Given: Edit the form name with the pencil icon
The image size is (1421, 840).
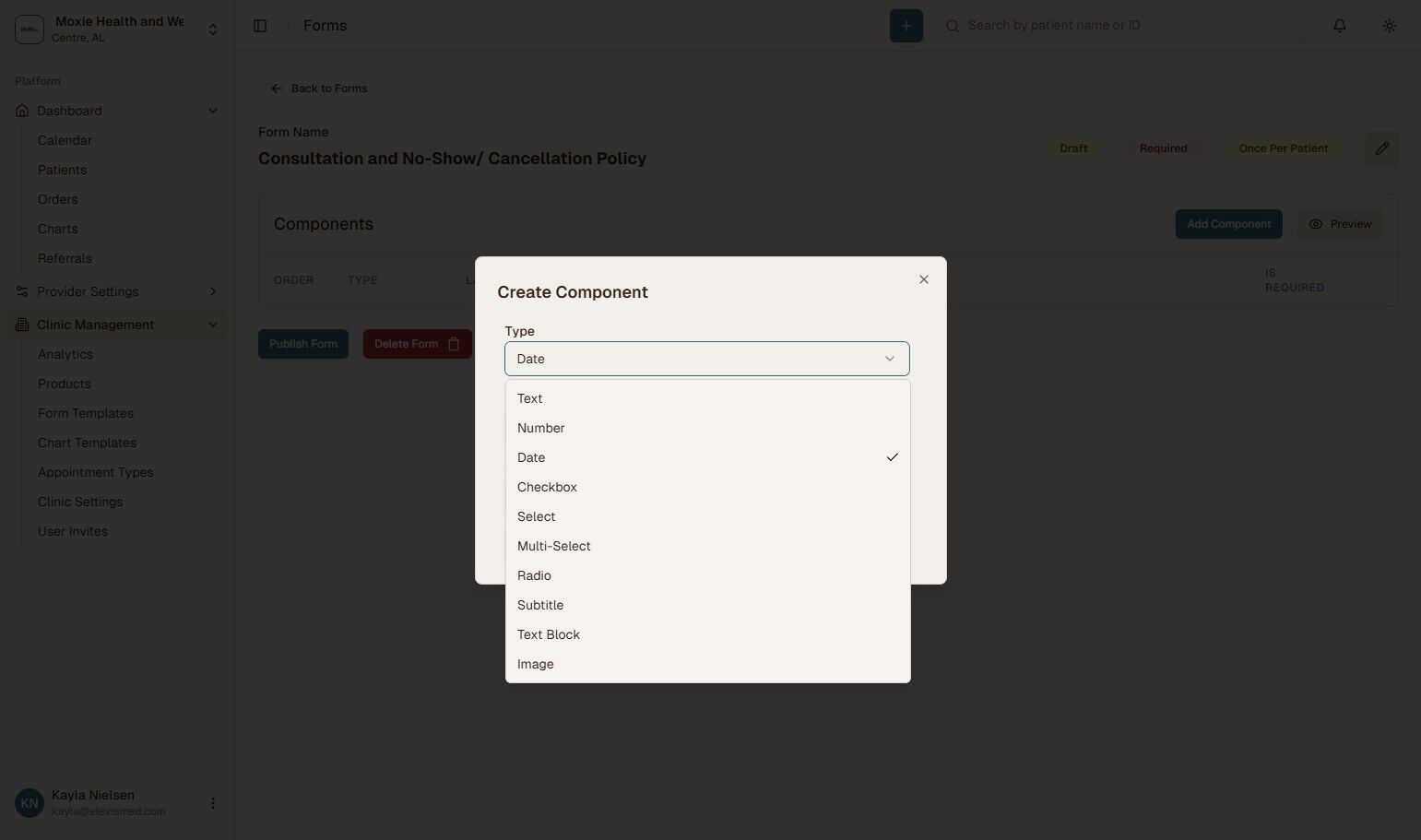Looking at the screenshot, I should (1382, 148).
